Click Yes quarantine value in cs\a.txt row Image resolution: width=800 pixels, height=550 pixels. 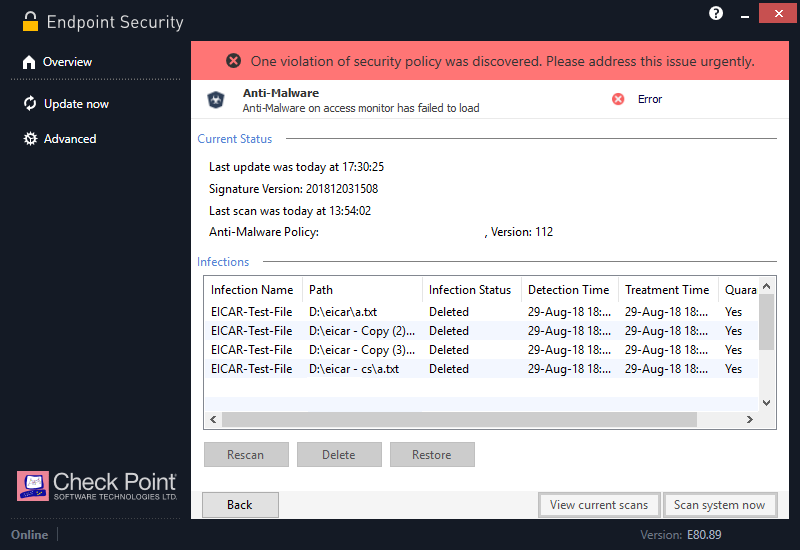[733, 368]
